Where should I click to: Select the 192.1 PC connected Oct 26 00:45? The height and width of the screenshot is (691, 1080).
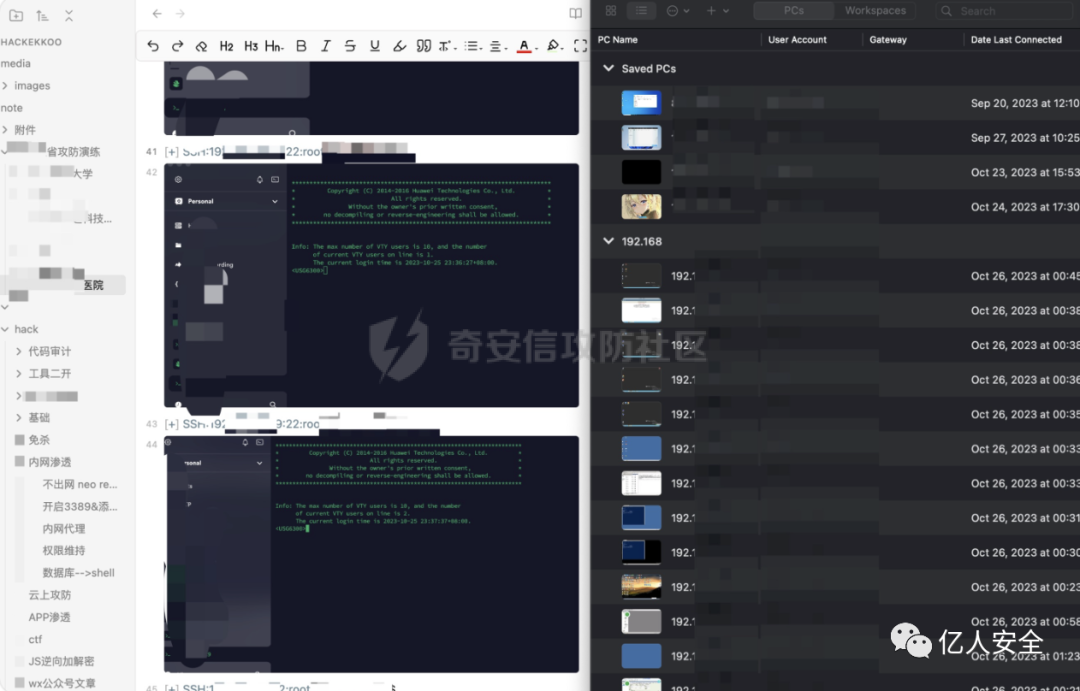click(835, 276)
